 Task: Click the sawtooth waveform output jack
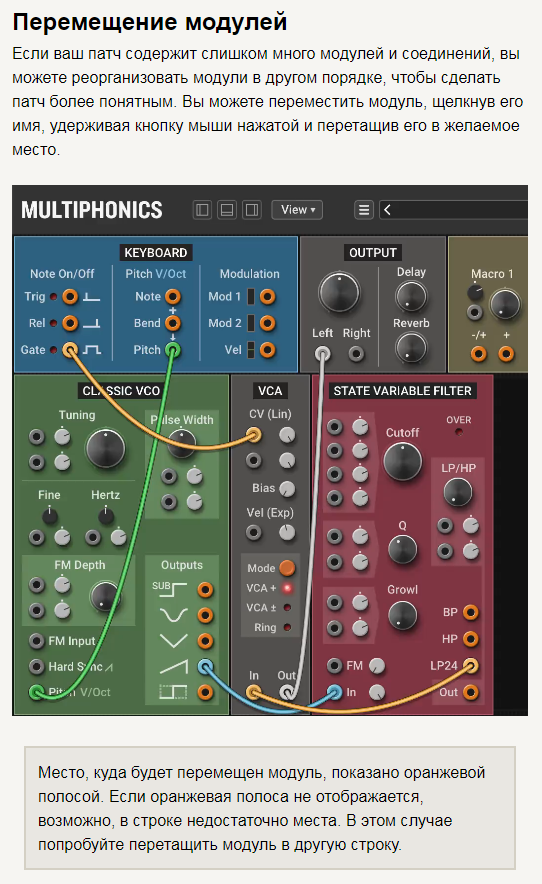[x=205, y=667]
